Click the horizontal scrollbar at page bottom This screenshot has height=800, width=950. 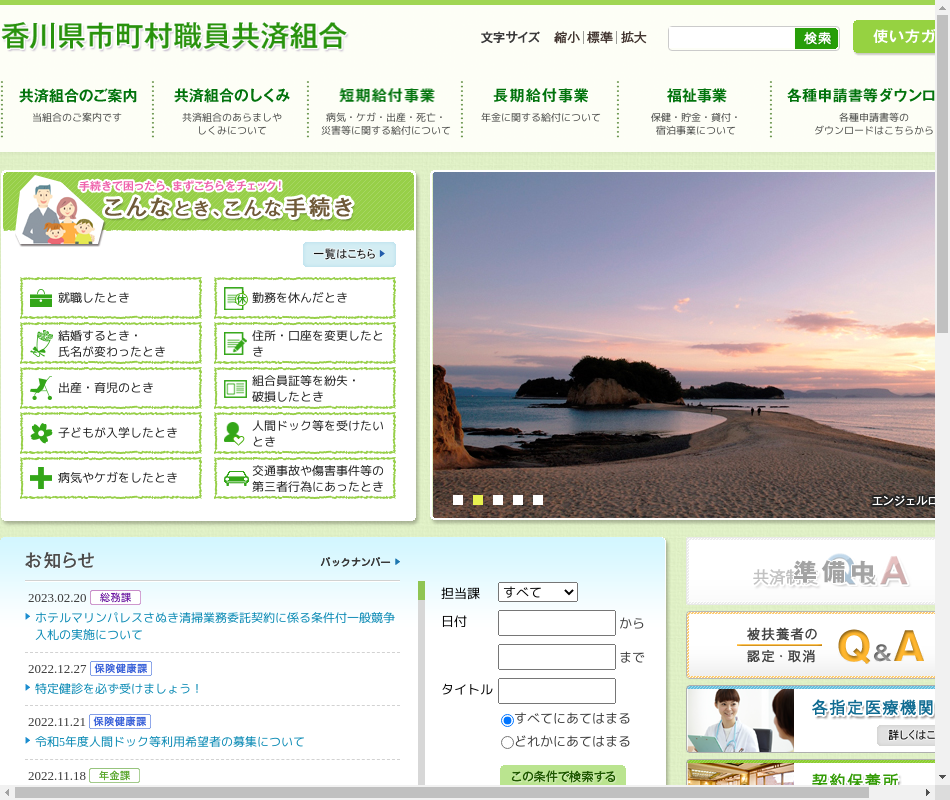point(440,792)
